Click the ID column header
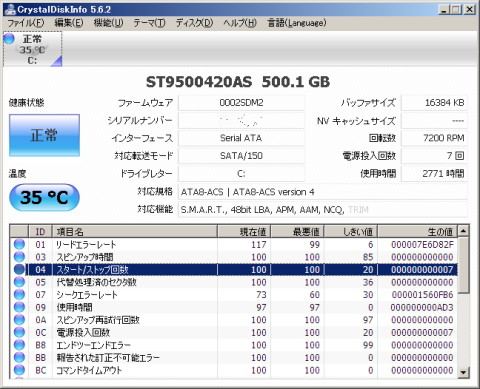The image size is (480, 389). click(x=40, y=232)
